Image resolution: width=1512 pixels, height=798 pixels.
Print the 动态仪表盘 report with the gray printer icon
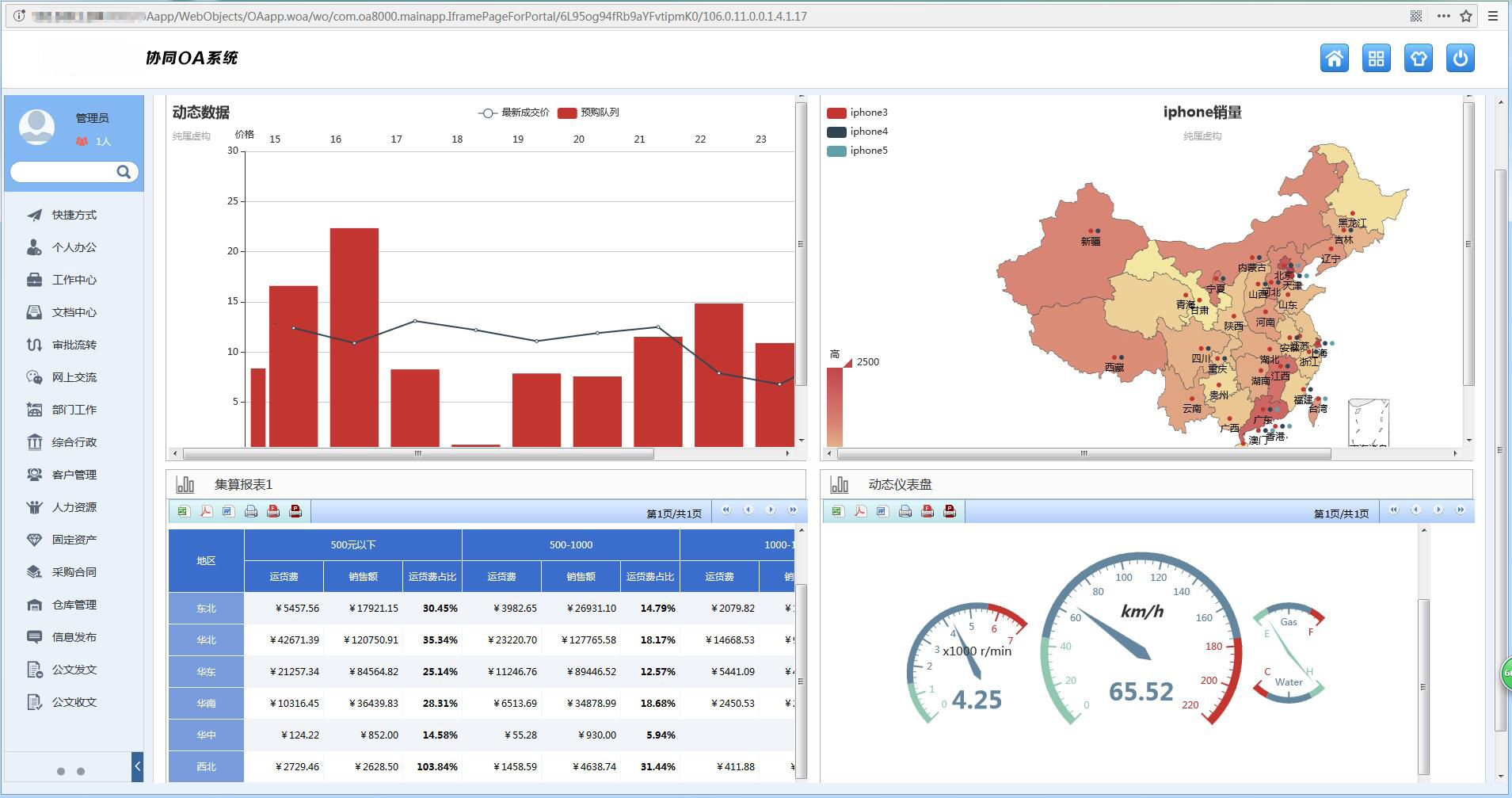click(905, 511)
